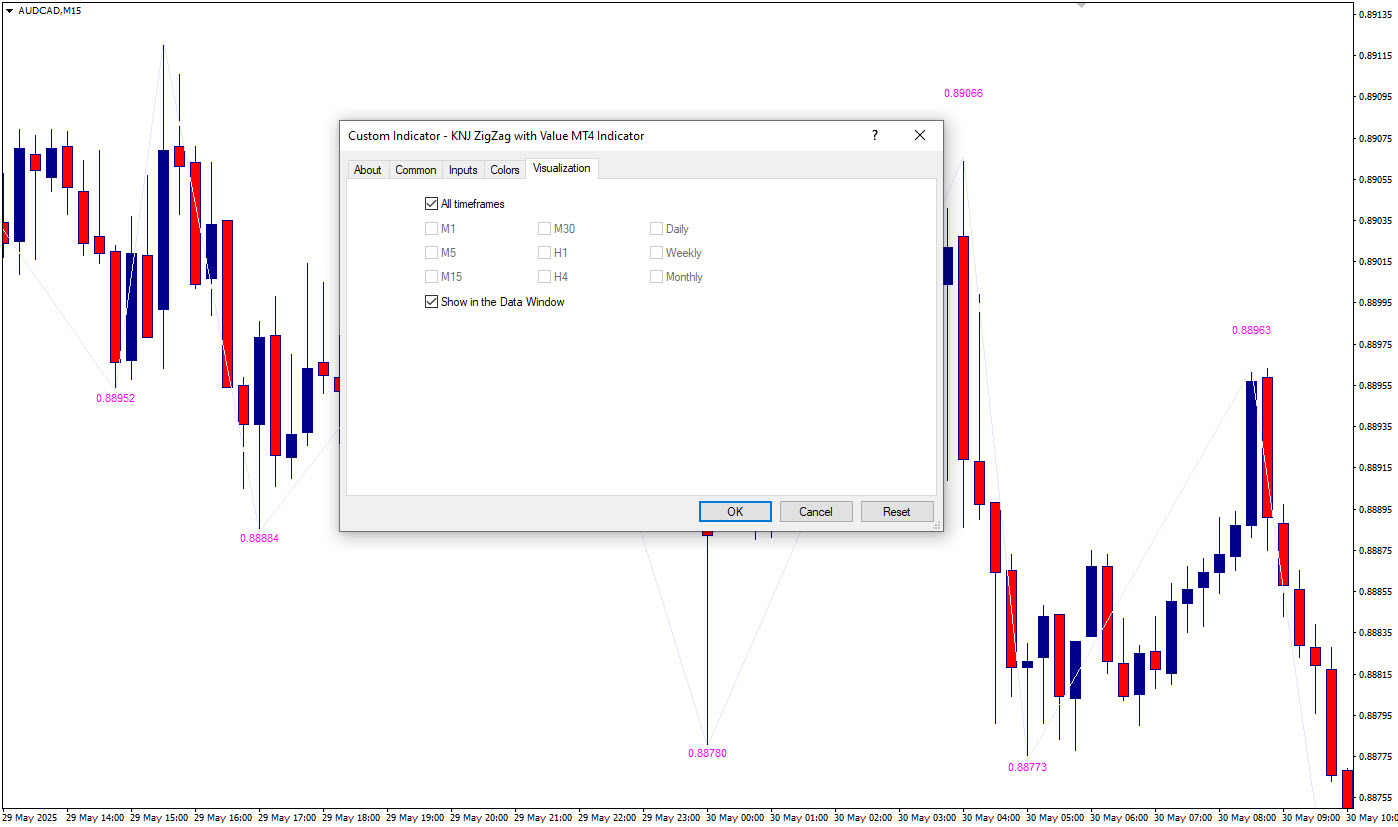
Task: Click the dialog help question mark
Action: click(875, 136)
